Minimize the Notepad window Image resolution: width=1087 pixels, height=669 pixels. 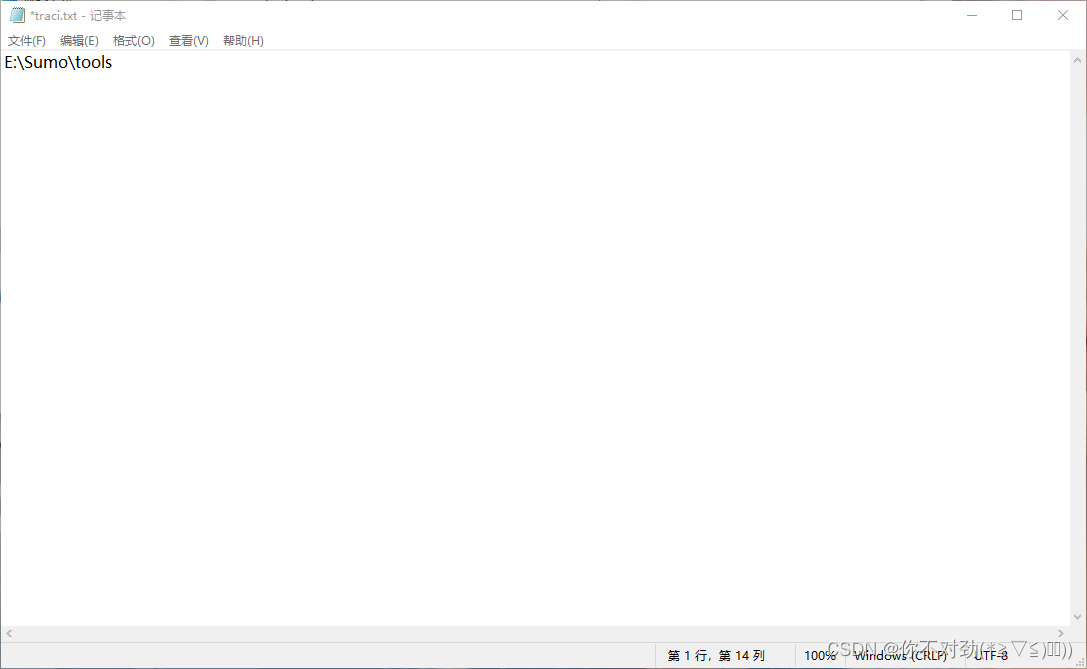point(972,15)
